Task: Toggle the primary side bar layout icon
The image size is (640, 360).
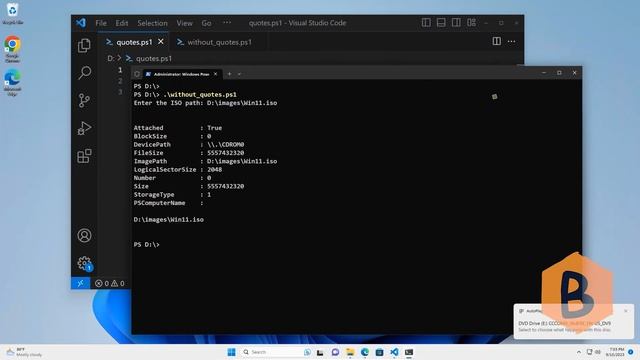Action: point(426,23)
